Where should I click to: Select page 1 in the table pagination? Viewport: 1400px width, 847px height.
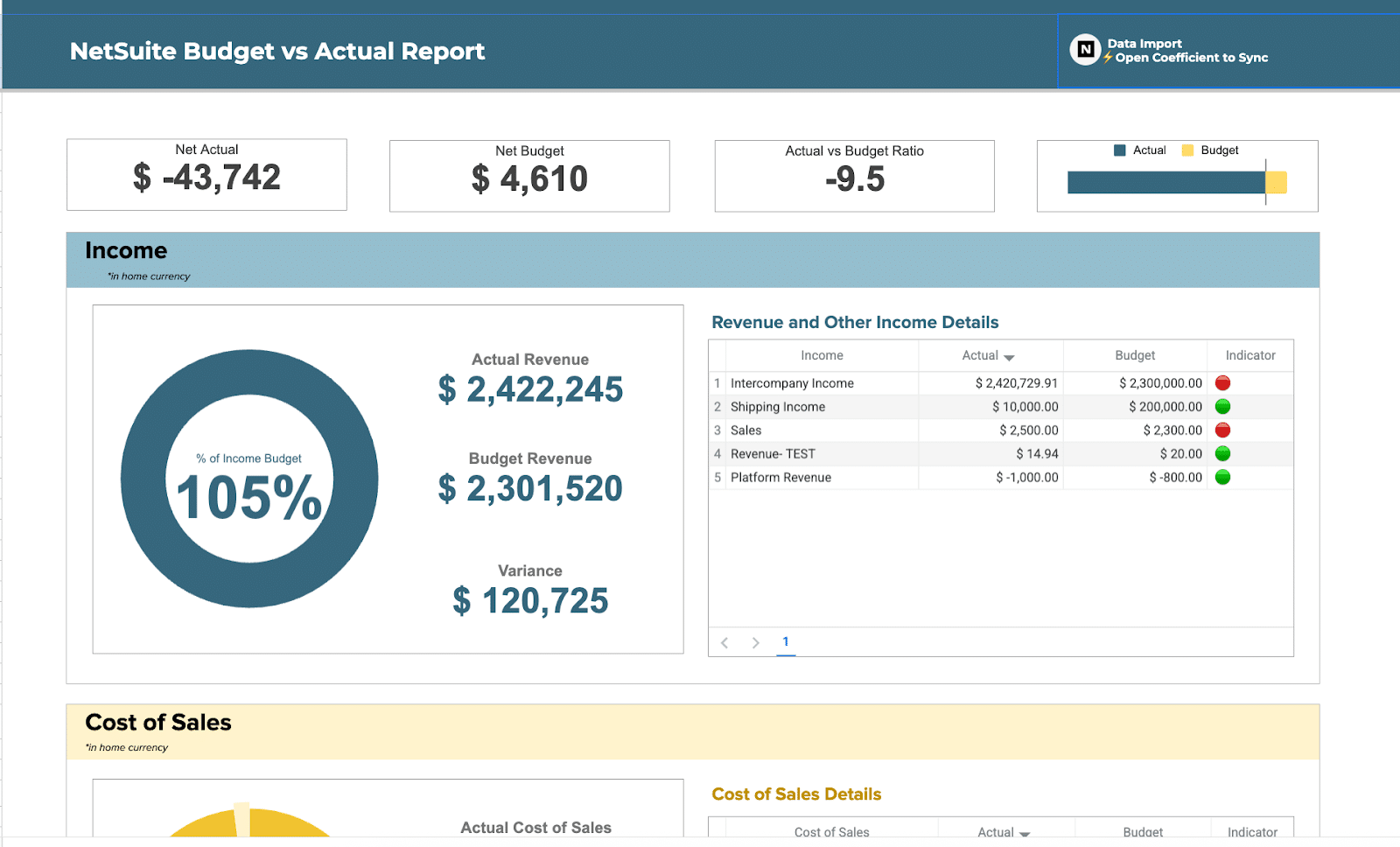tap(786, 641)
